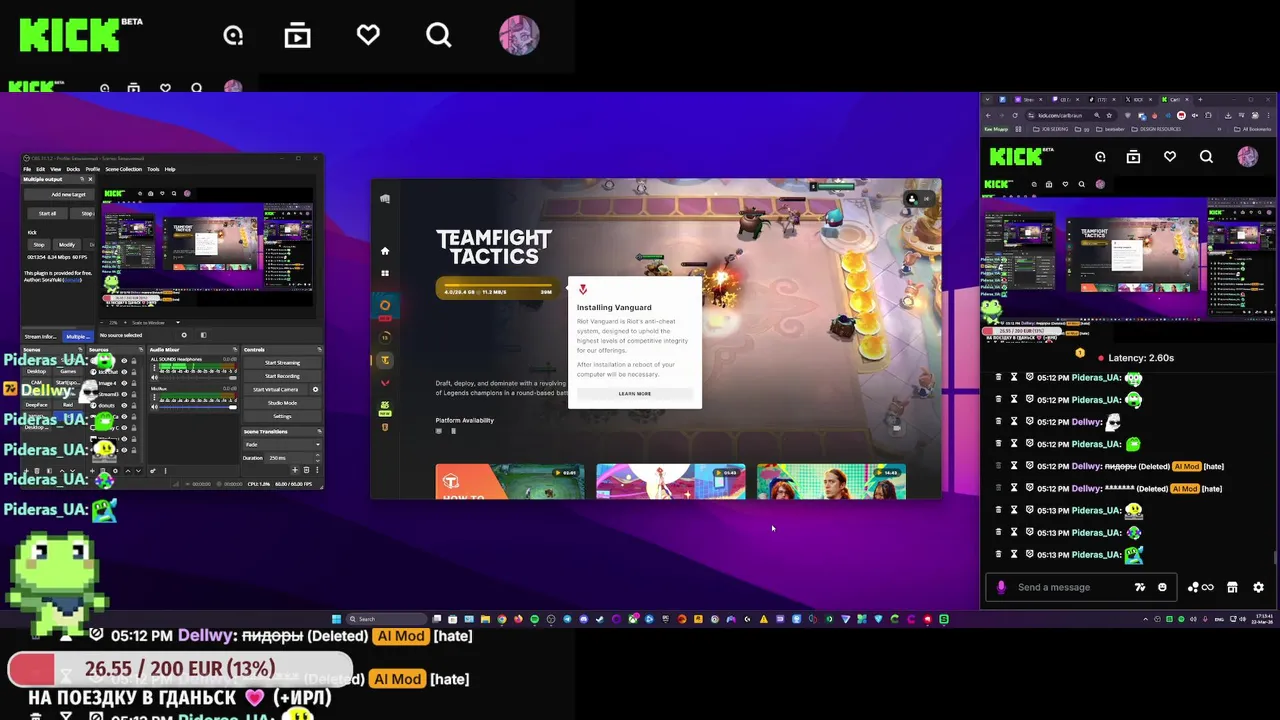This screenshot has height=720, width=1280.
Task: Open search in the large Kick header
Action: point(438,35)
